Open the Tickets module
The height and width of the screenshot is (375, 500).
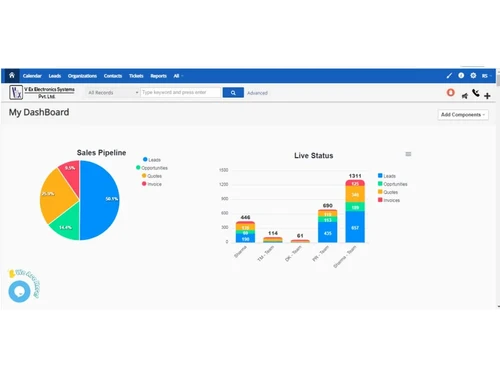(136, 76)
